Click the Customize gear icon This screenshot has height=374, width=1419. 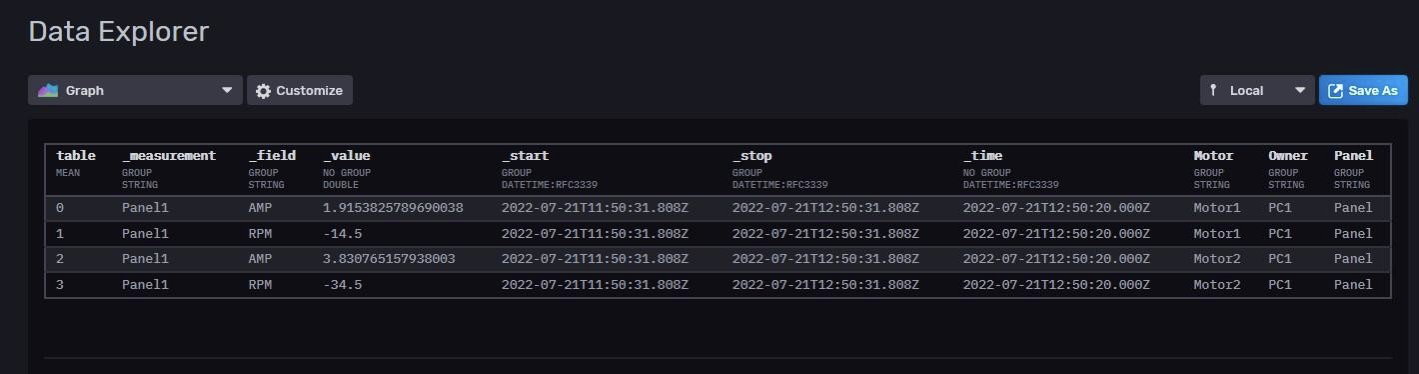pos(263,91)
